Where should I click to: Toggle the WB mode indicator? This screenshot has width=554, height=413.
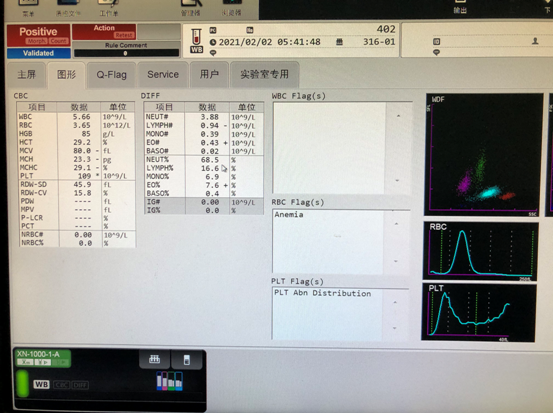pyautogui.click(x=41, y=384)
